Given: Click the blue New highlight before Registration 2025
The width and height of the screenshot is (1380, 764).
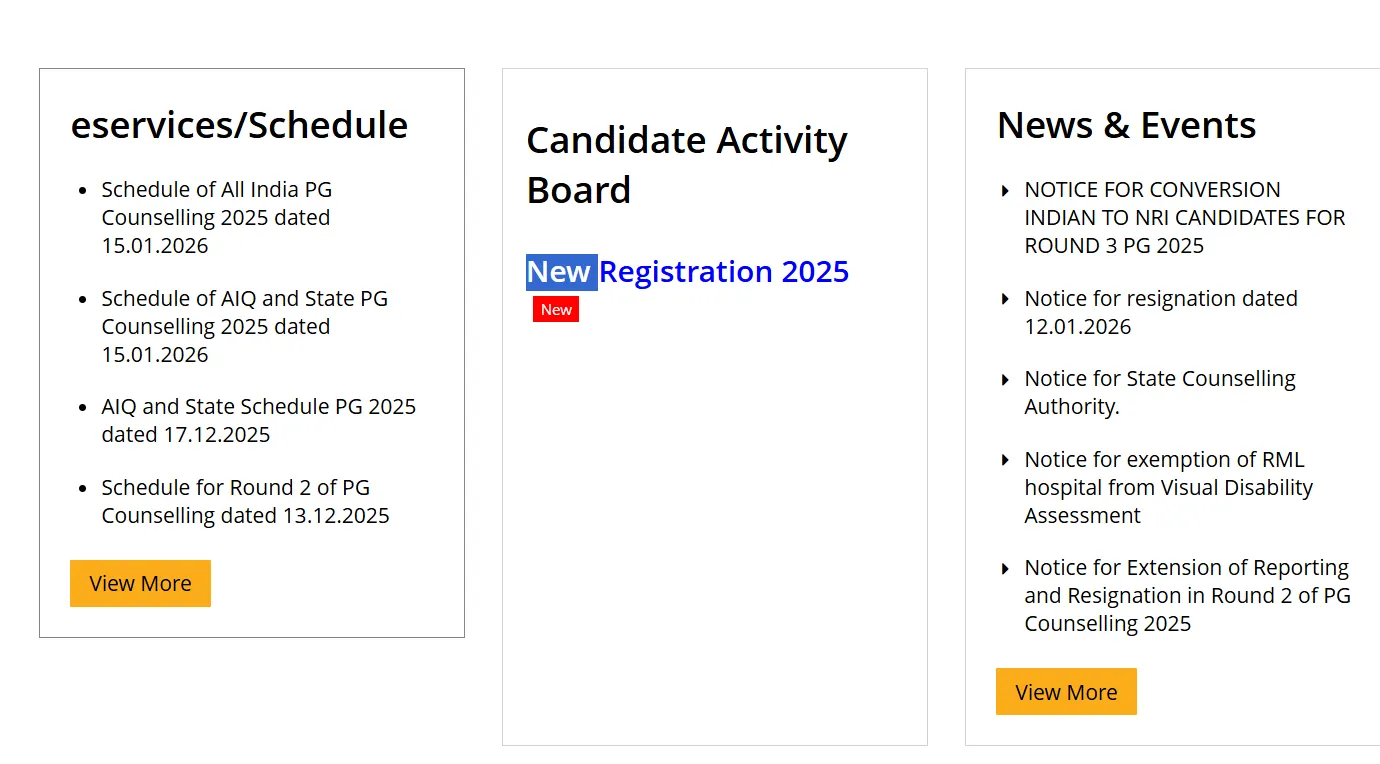Looking at the screenshot, I should 561,271.
